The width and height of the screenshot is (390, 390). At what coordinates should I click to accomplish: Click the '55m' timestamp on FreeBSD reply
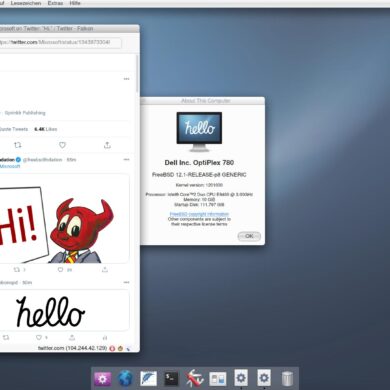coord(71,160)
